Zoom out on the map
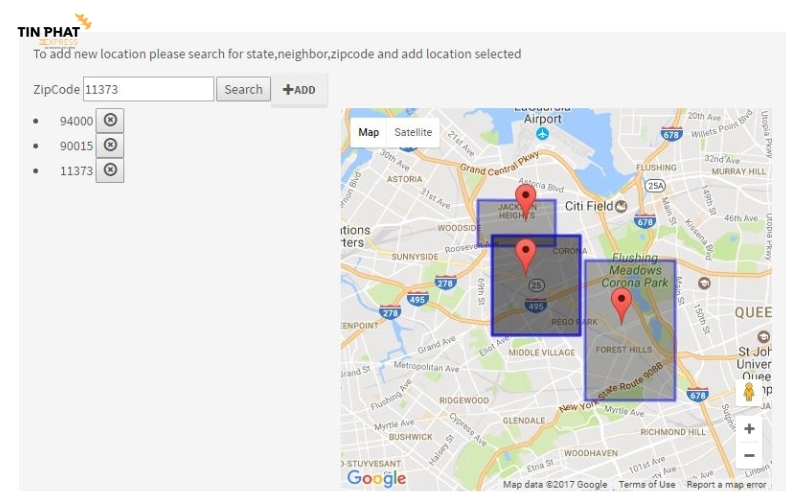The image size is (800, 500). pos(749,455)
